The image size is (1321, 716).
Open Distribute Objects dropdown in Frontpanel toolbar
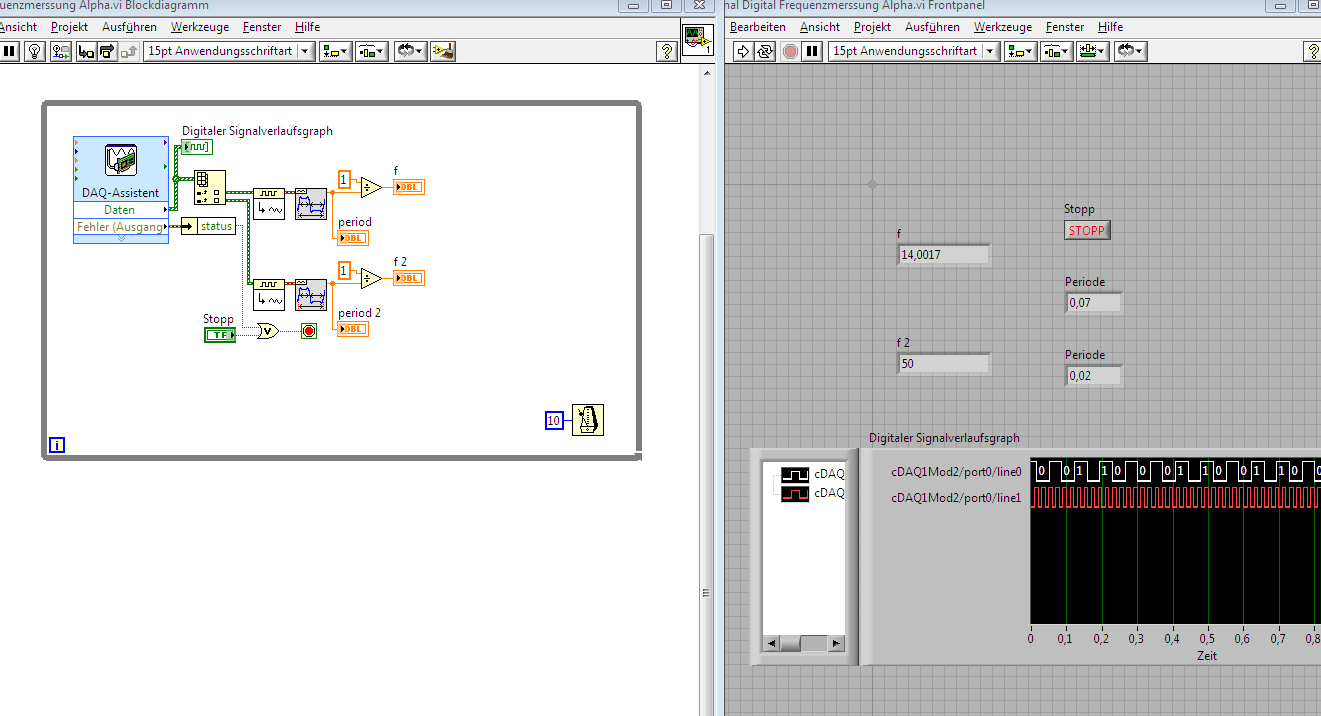pos(1058,51)
